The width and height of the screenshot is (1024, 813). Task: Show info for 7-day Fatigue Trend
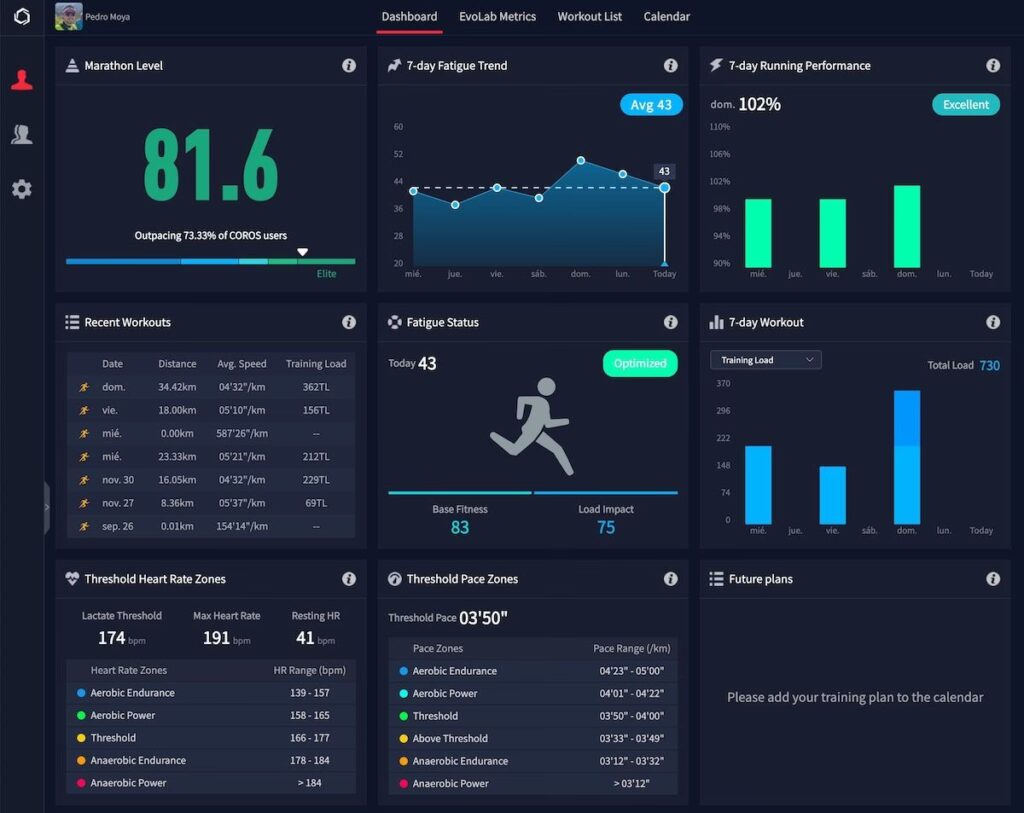click(671, 66)
